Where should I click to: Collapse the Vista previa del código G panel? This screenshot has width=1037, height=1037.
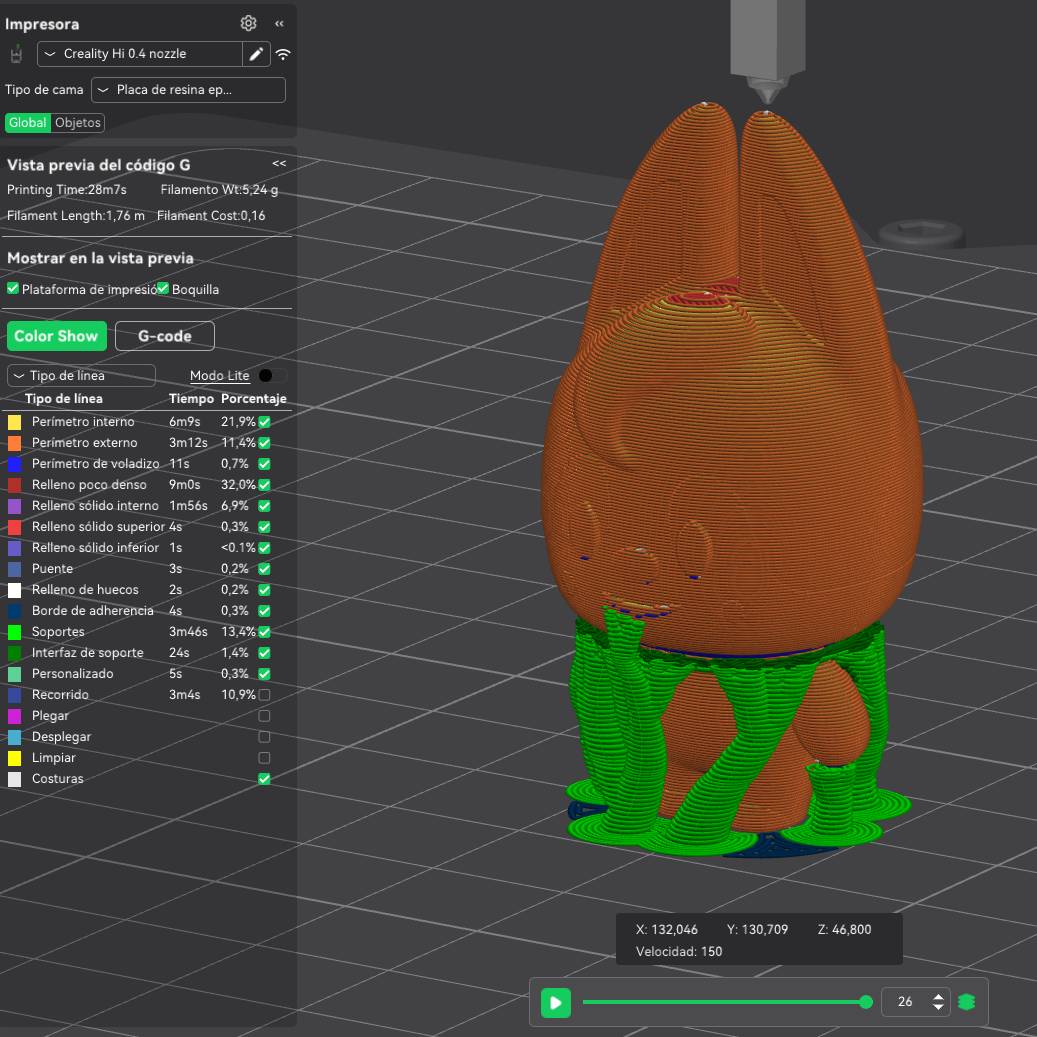click(279, 163)
